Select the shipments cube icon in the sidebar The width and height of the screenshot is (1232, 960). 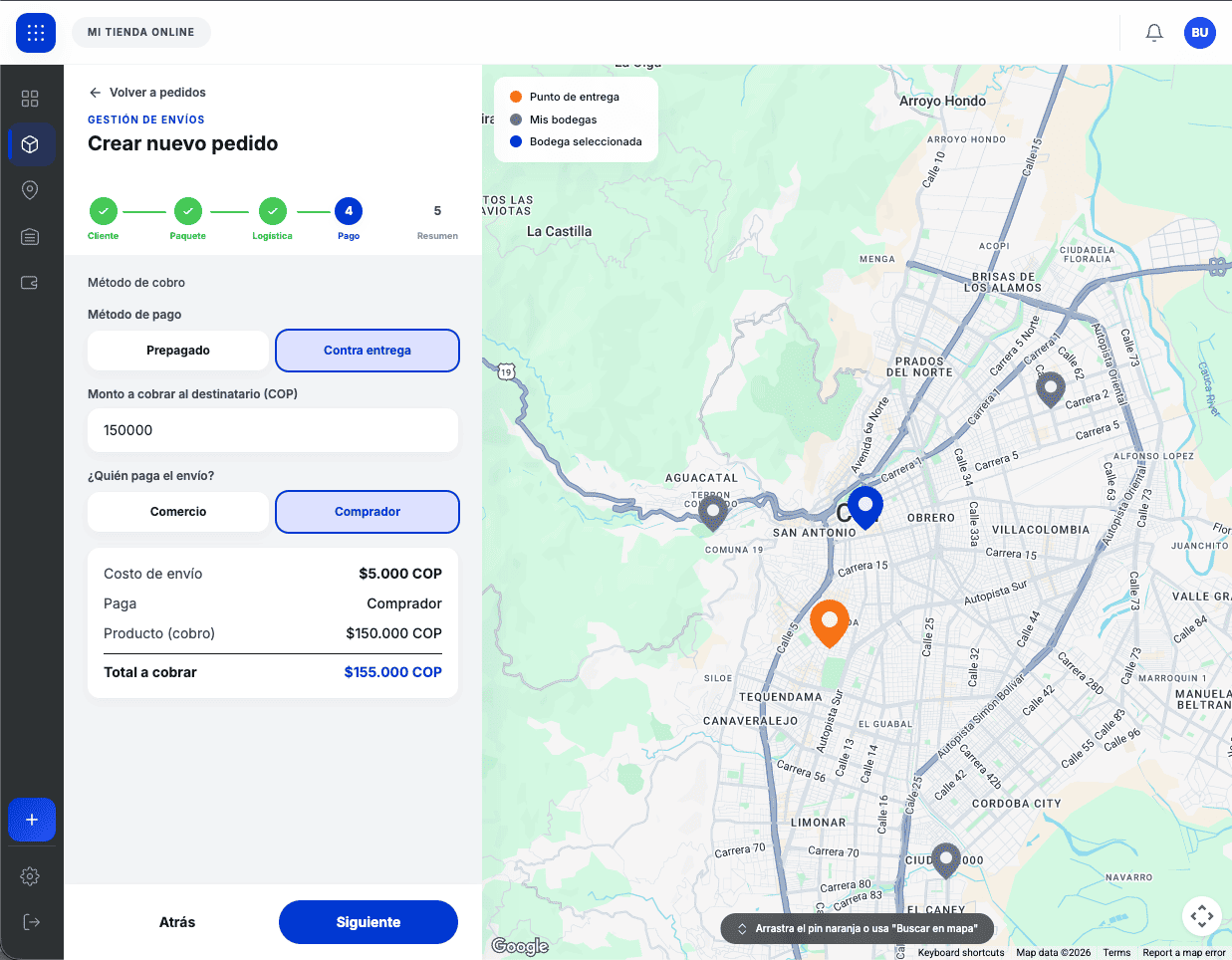[30, 143]
